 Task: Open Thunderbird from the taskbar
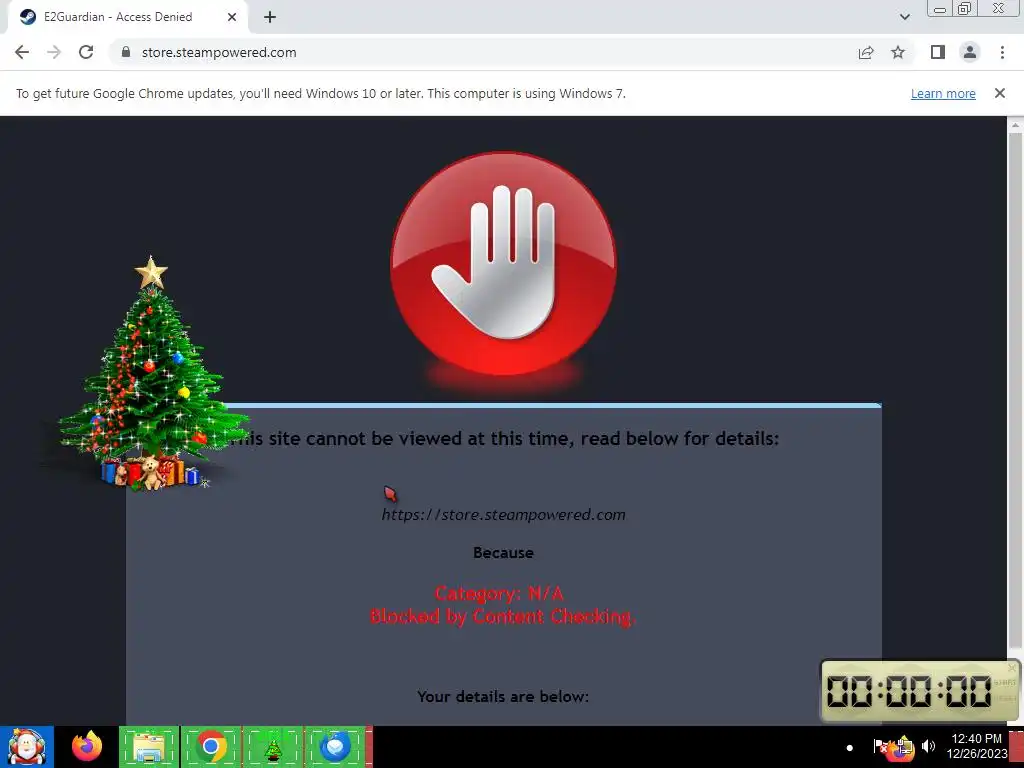(335, 747)
